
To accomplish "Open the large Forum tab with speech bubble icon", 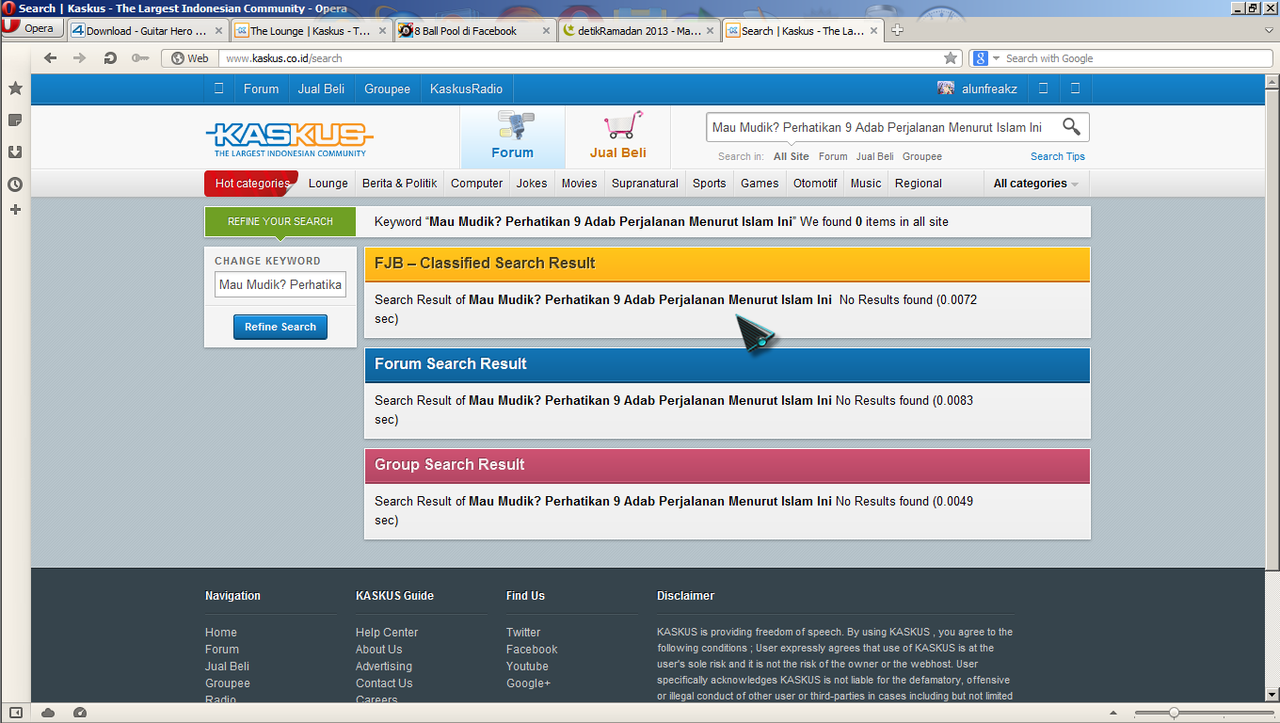I will pos(512,136).
